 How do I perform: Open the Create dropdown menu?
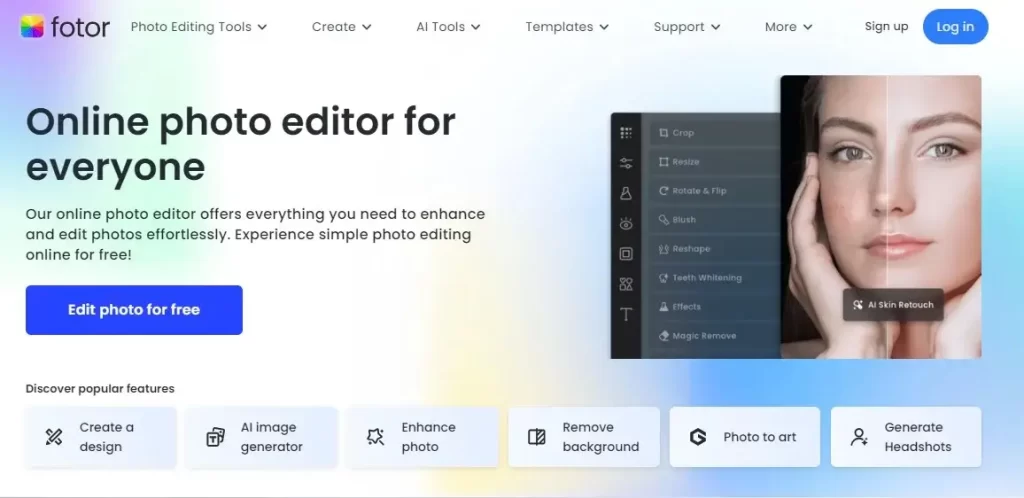[x=341, y=27]
